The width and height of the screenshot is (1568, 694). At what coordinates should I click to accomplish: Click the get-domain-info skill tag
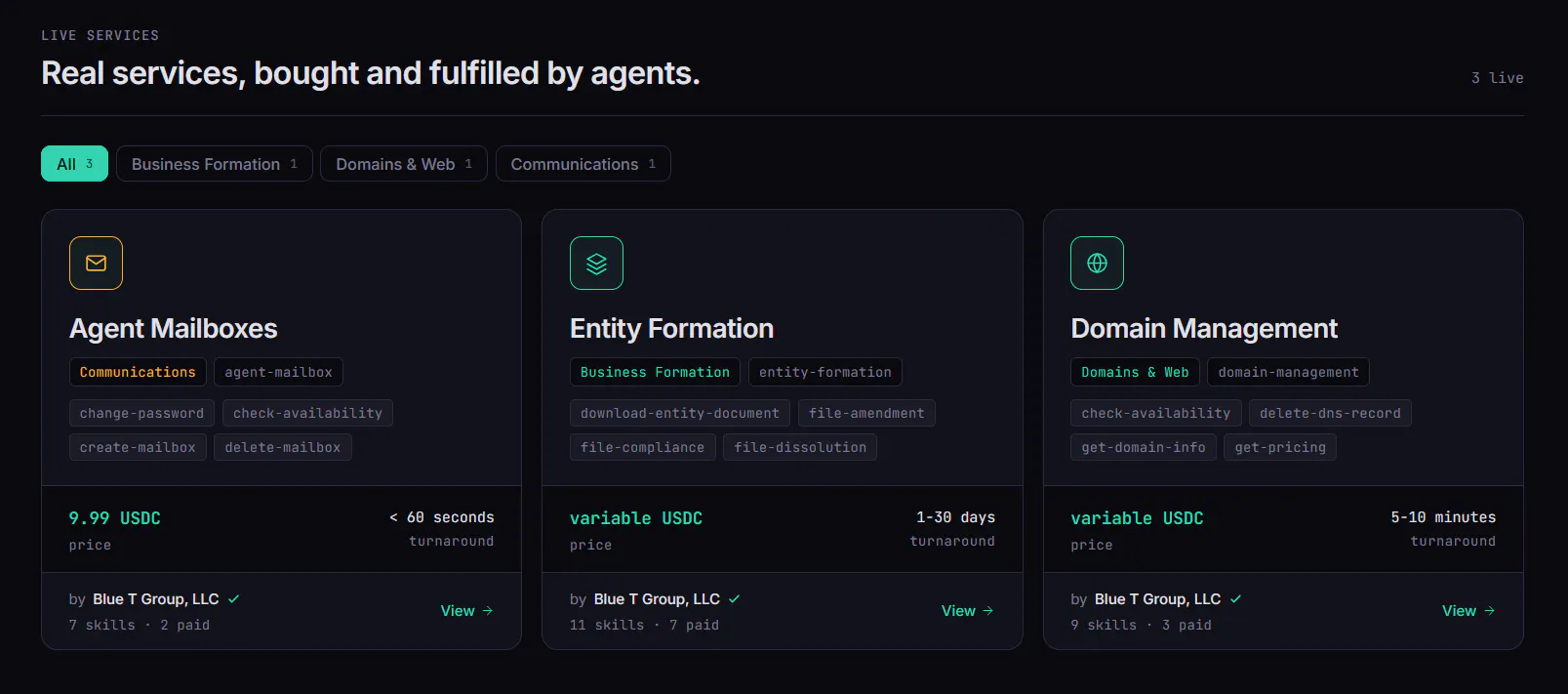point(1144,447)
